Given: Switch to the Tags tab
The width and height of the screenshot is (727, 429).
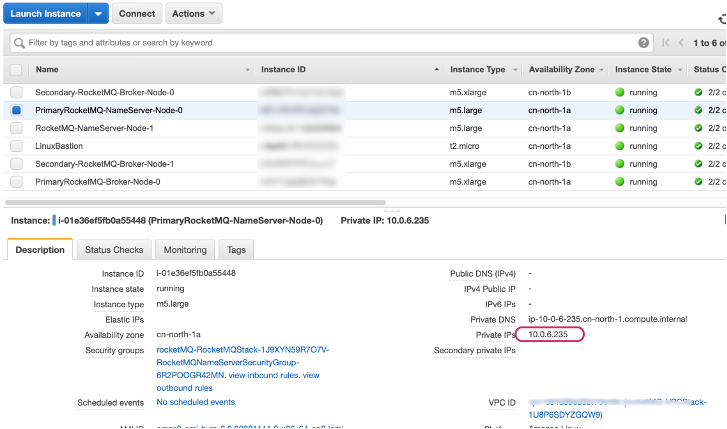Looking at the screenshot, I should coord(236,250).
